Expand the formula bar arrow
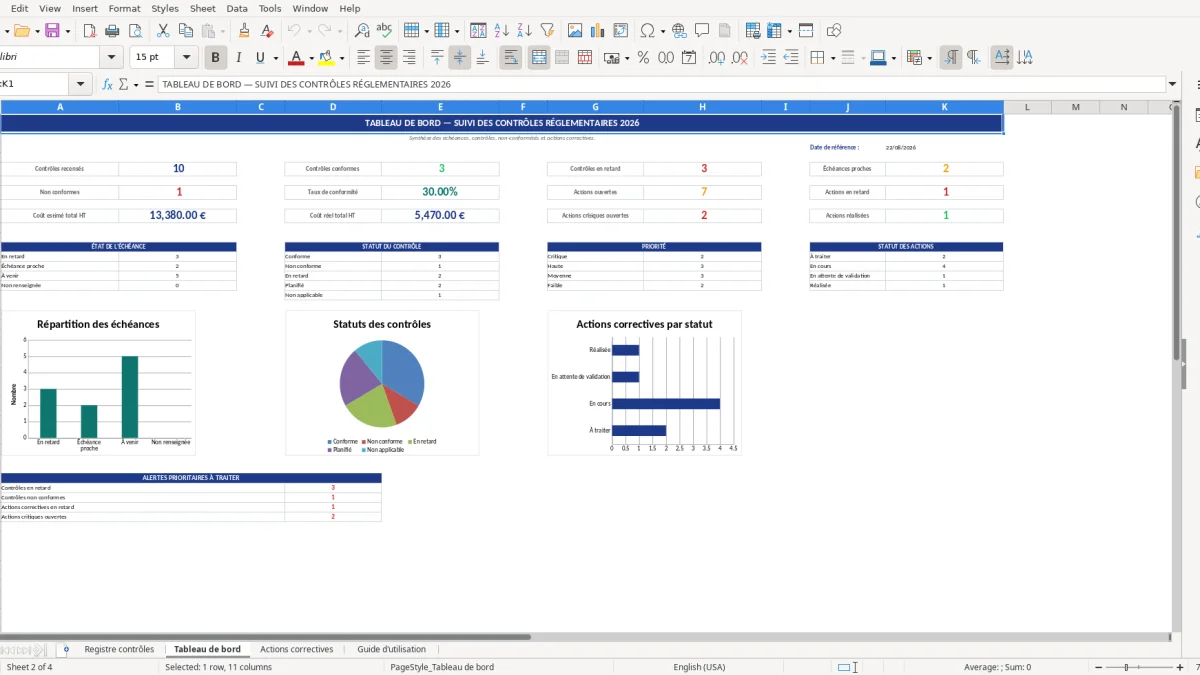Image resolution: width=1200 pixels, height=675 pixels. (1171, 85)
